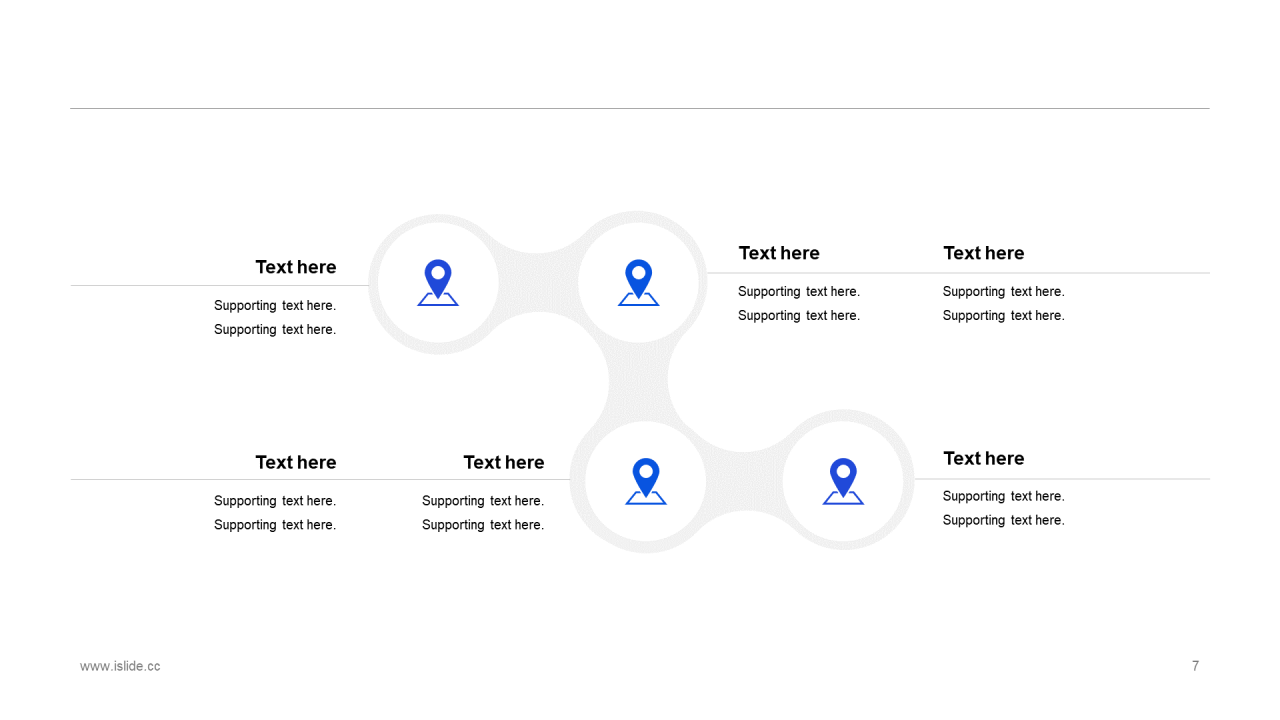Click the second supporting text line under the far upper-right heading
The width and height of the screenshot is (1280, 720).
pos(1003,316)
